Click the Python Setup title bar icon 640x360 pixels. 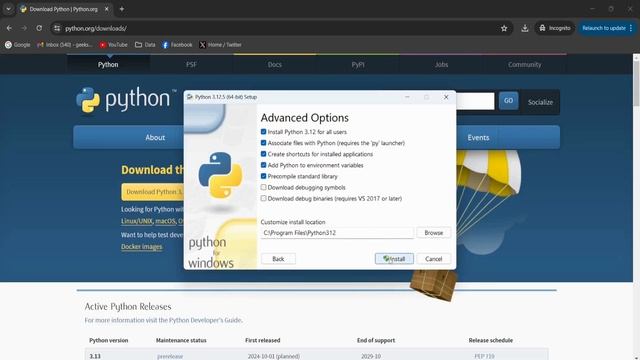pyautogui.click(x=190, y=97)
